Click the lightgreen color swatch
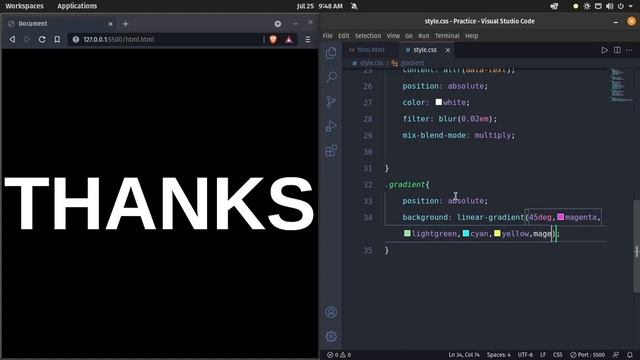 pos(407,233)
